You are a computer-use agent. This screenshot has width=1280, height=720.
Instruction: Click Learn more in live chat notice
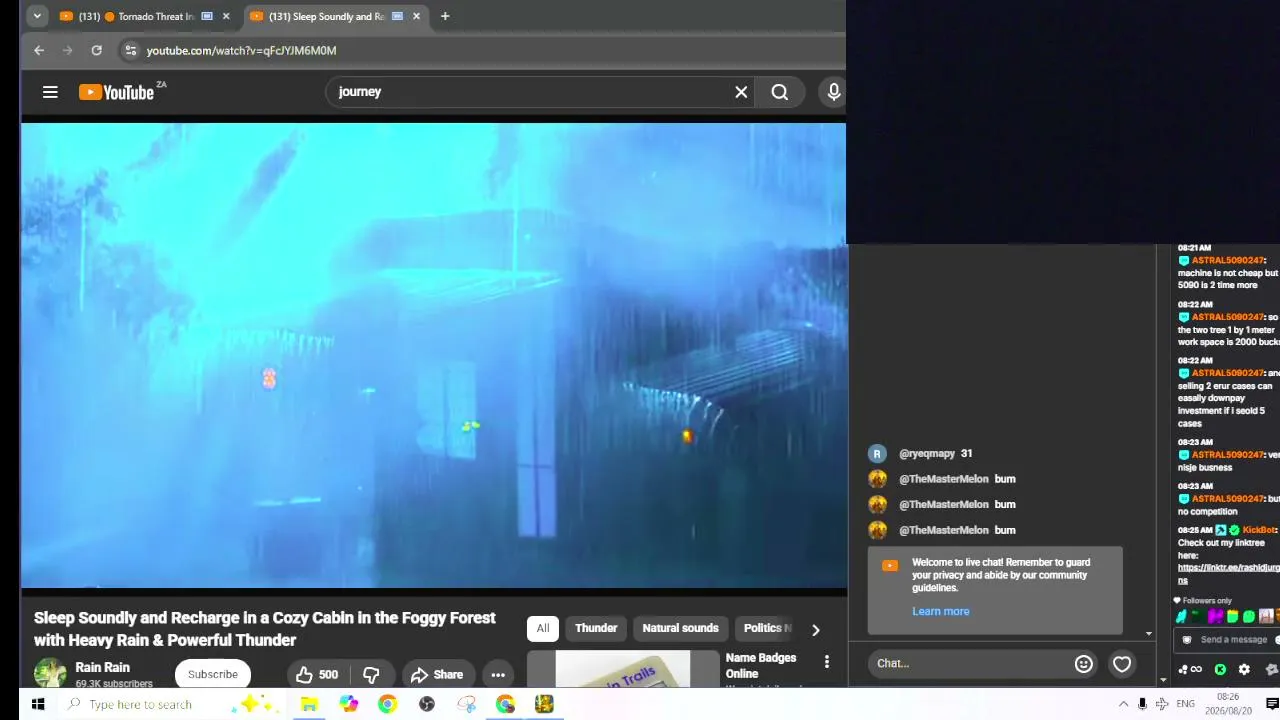tap(940, 611)
